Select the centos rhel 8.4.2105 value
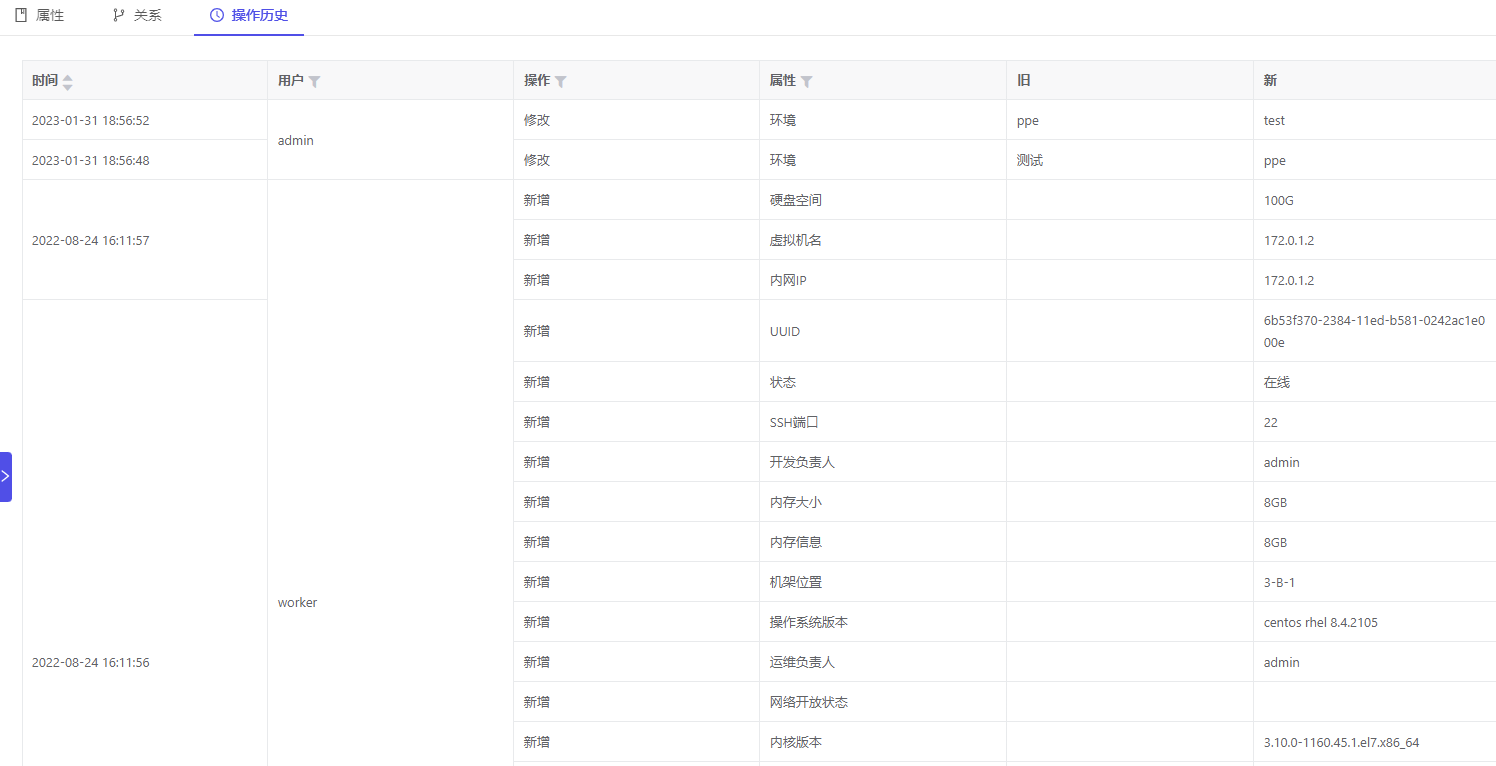Viewport: 1496px width, 766px height. coord(1320,622)
